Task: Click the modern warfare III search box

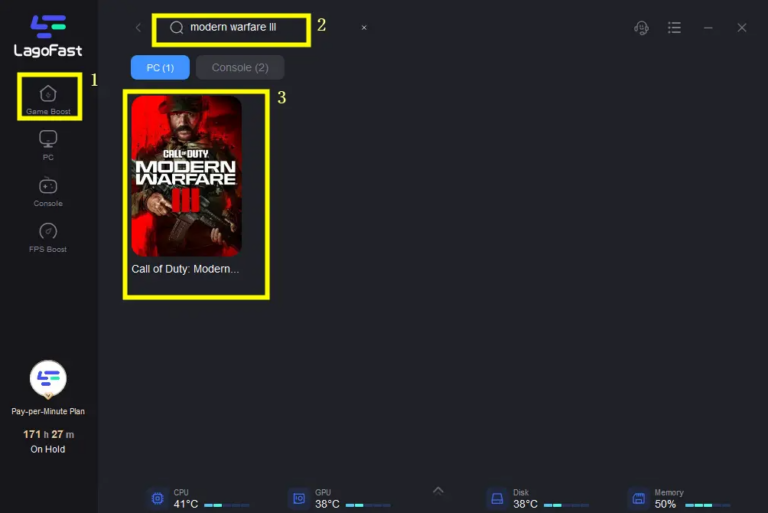Action: click(240, 28)
